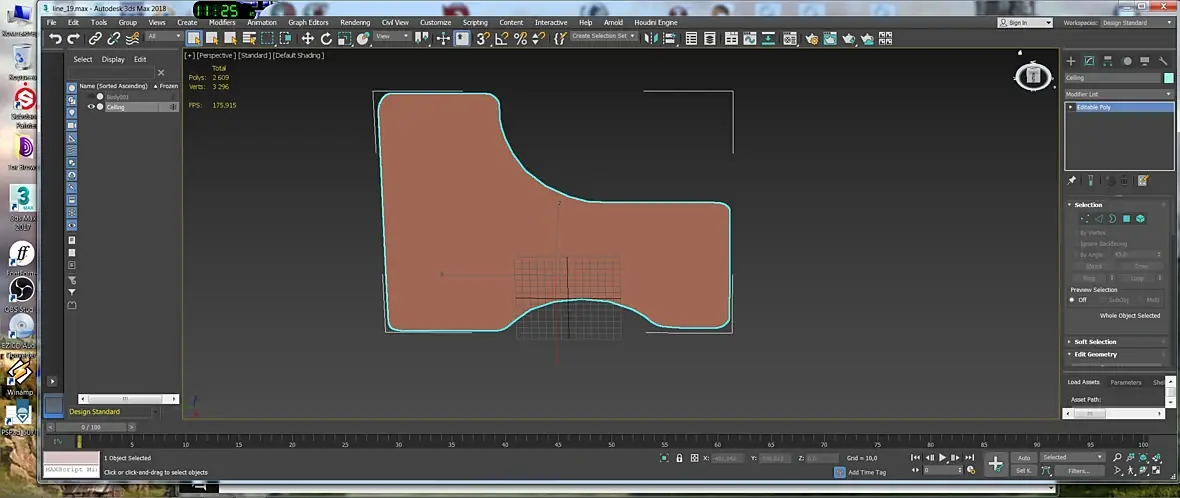This screenshot has width=1180, height=498.
Task: Click the Undo arrow in the toolbar
Action: [55, 38]
